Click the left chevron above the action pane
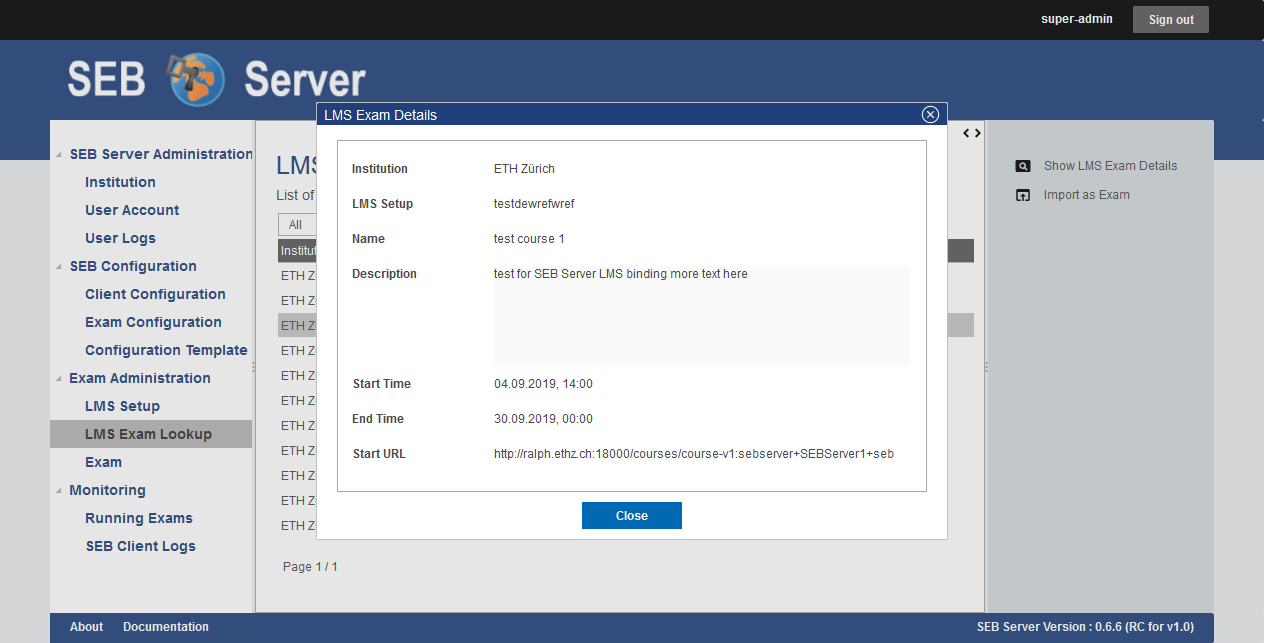Image resolution: width=1264 pixels, height=643 pixels. click(x=966, y=133)
